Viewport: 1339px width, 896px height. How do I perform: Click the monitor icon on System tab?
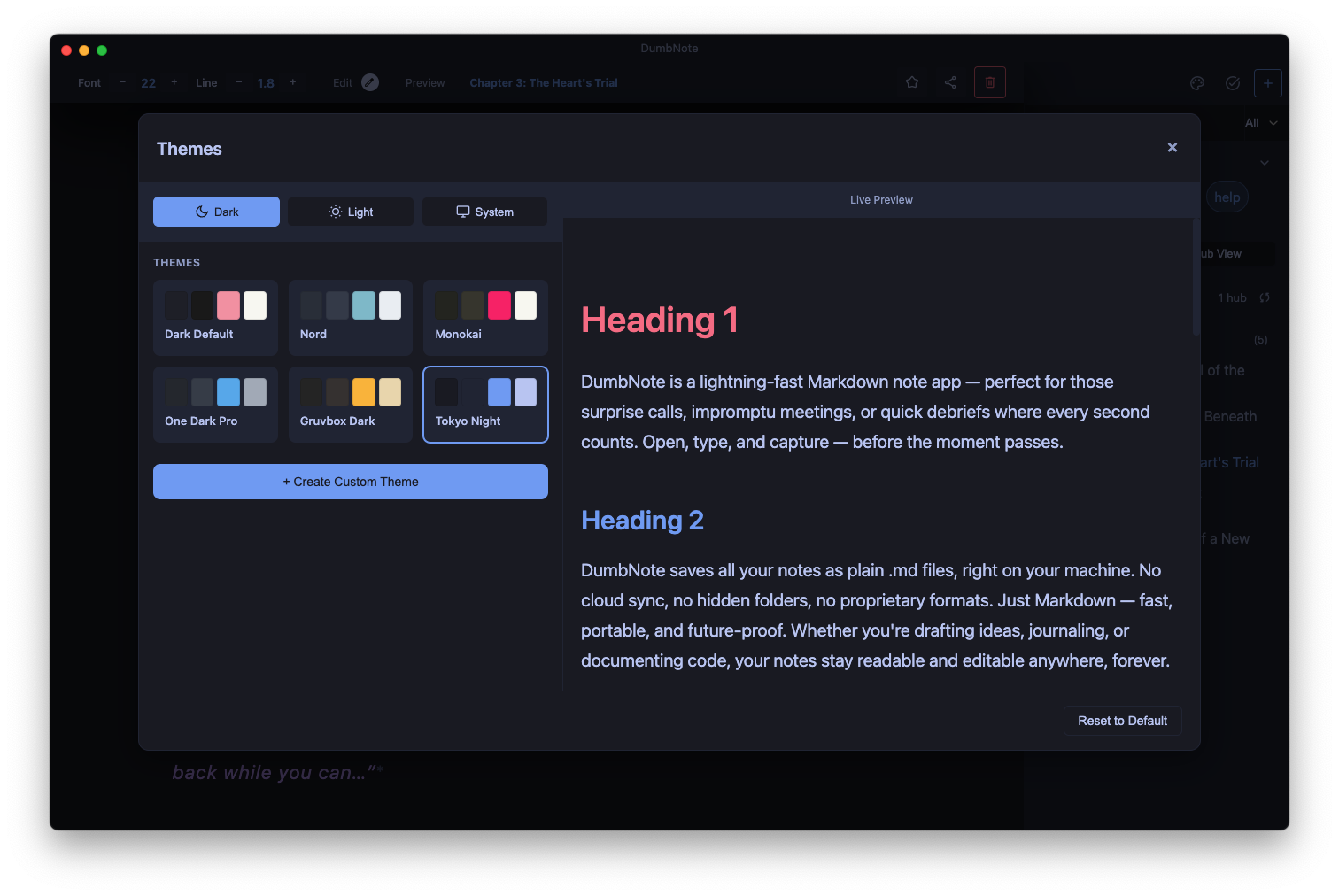tap(463, 212)
